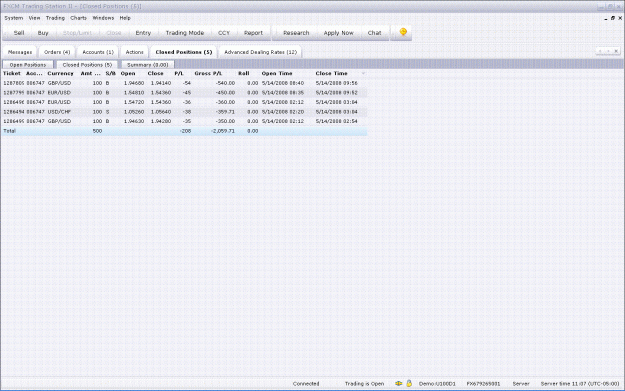Click the gross P/L value -540.00
The image size is (625, 391).
[x=225, y=83]
